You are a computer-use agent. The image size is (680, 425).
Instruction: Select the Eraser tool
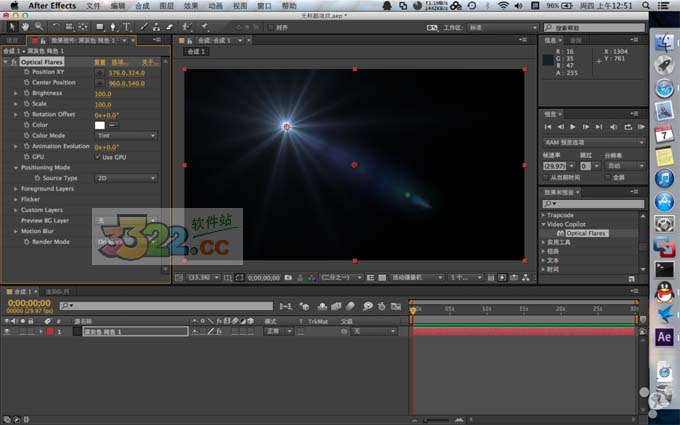coord(169,27)
